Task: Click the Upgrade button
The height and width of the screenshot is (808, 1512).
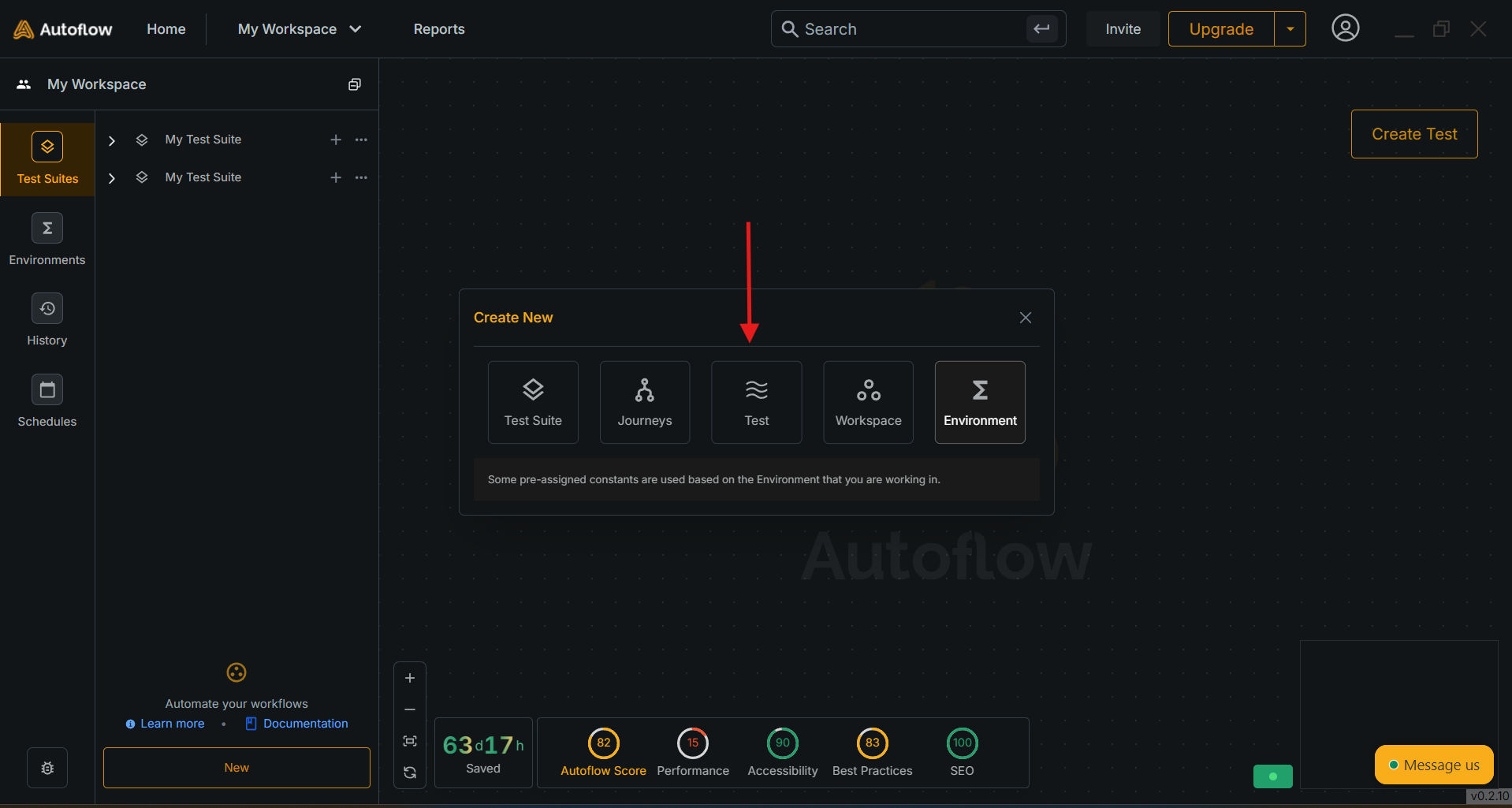Action: tap(1221, 29)
